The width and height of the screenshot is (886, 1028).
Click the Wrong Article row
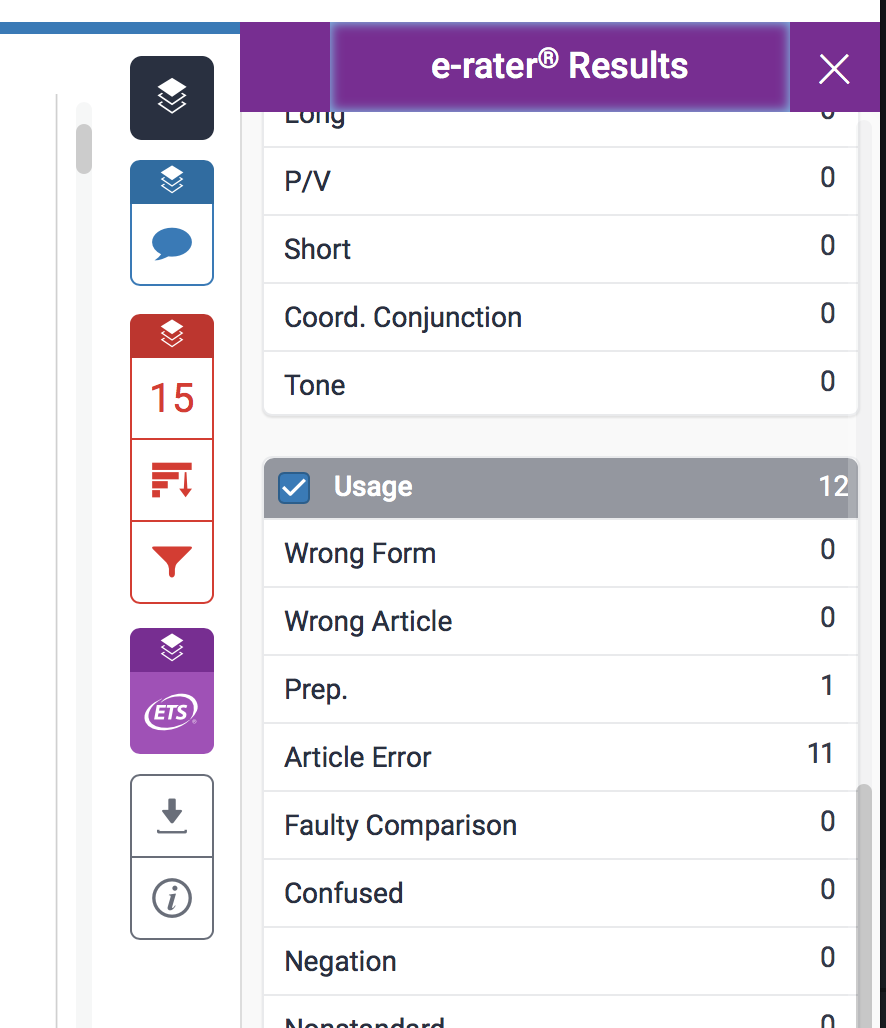coord(560,621)
